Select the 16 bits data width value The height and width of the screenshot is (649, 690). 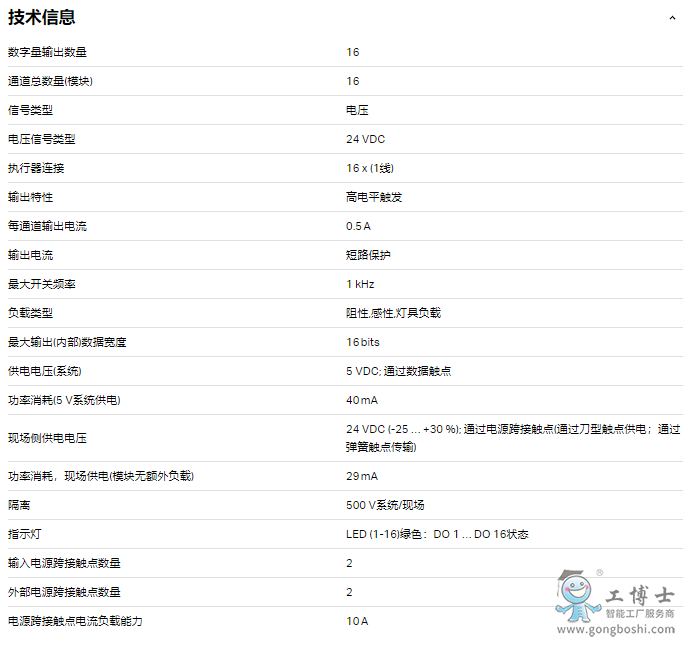[363, 342]
